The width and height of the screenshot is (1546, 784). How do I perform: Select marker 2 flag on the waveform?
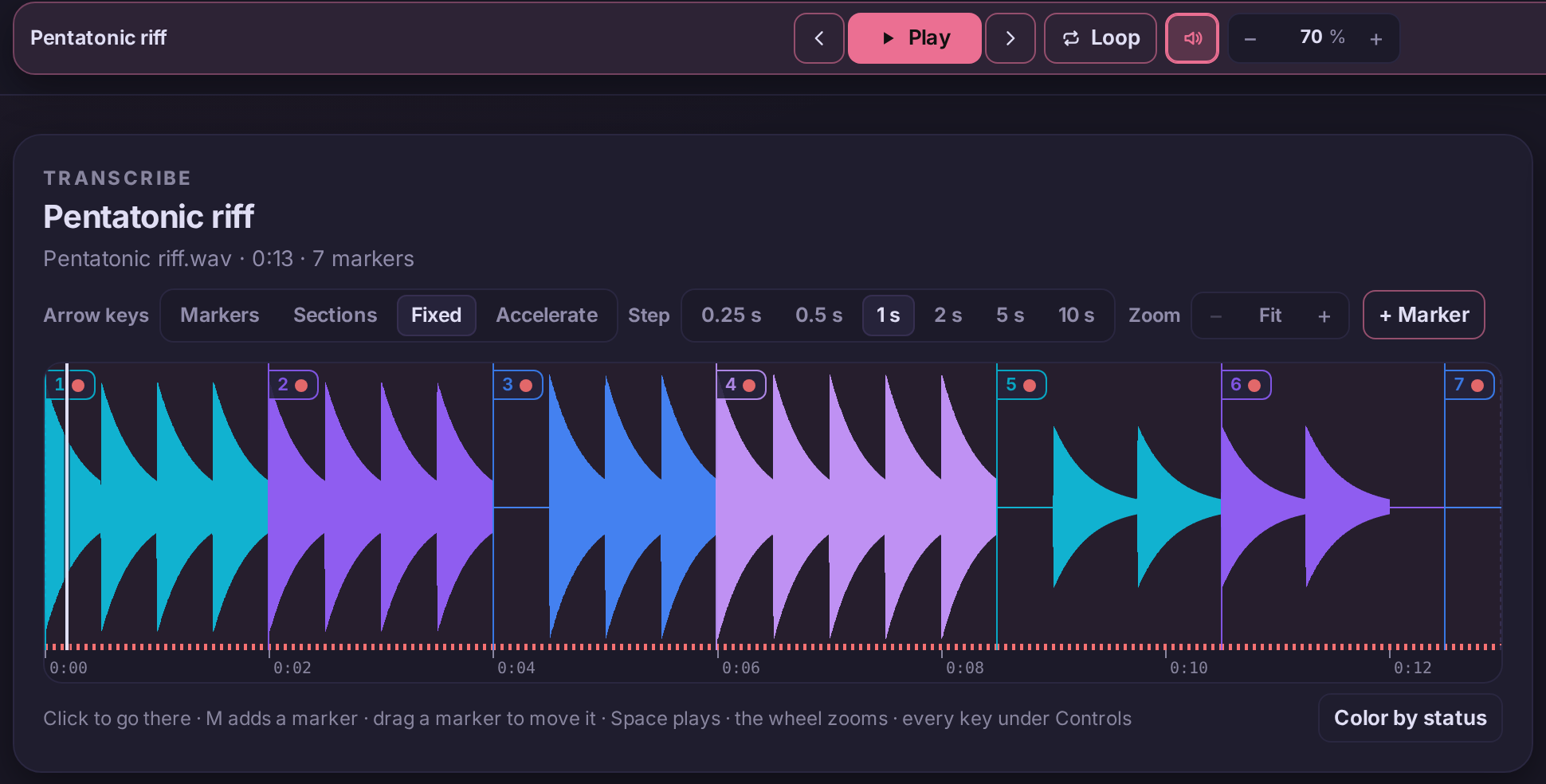[294, 385]
